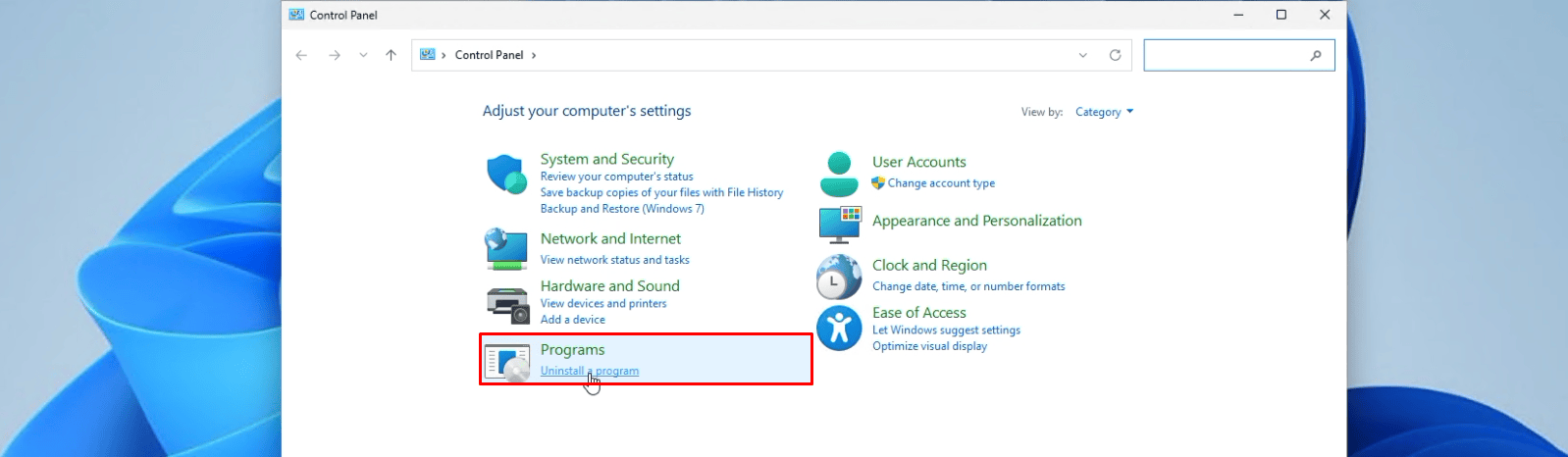Open Hardware and Sound heading

[x=609, y=285]
